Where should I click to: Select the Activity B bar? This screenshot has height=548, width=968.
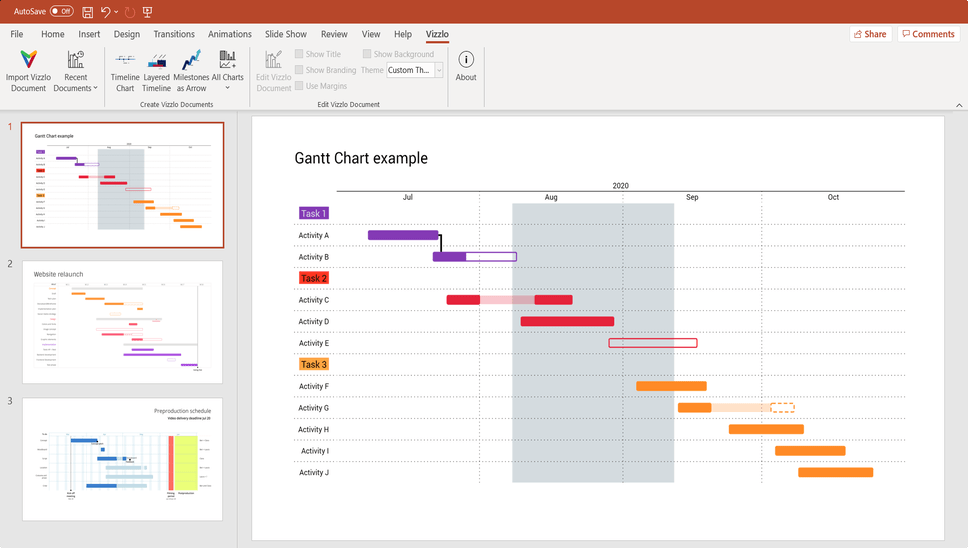pos(475,257)
